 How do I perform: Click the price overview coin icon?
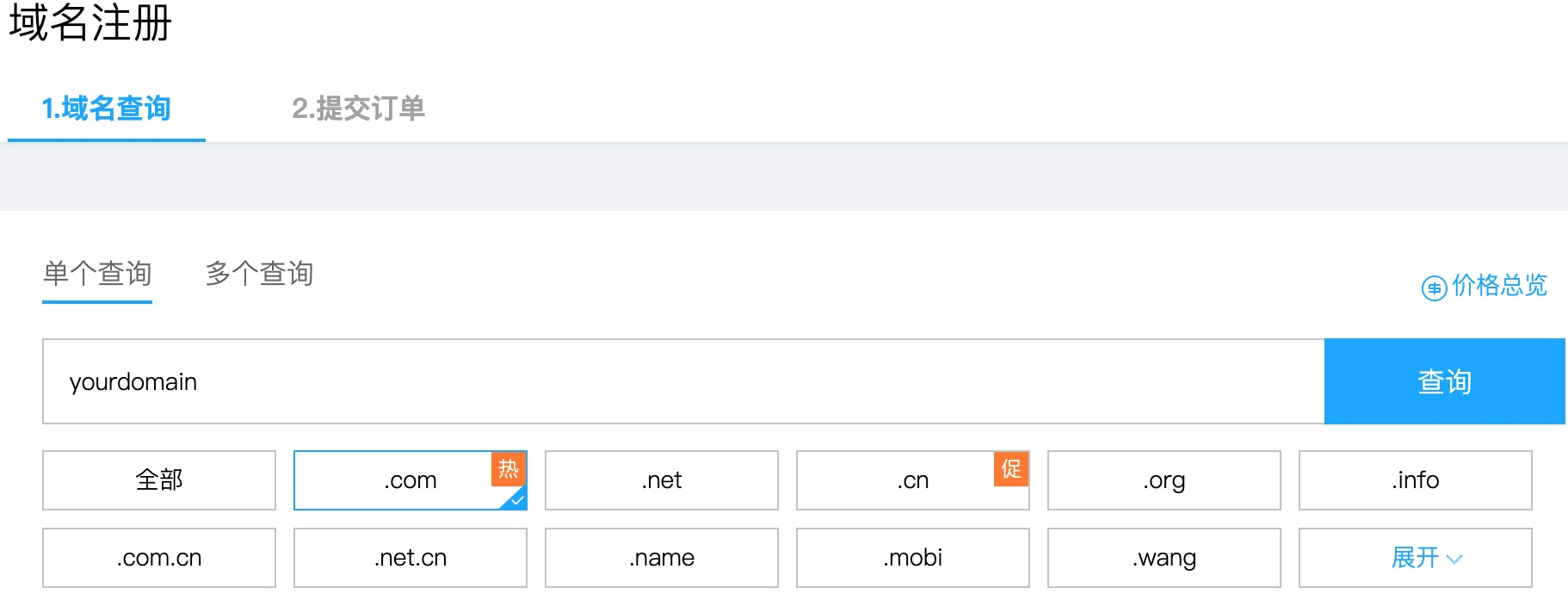coord(1434,288)
